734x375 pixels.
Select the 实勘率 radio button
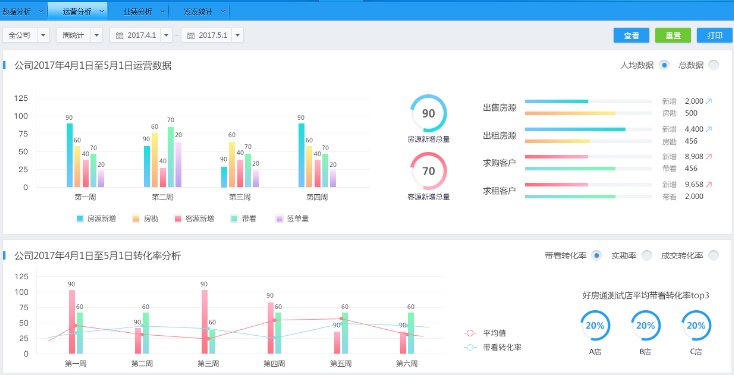(646, 256)
